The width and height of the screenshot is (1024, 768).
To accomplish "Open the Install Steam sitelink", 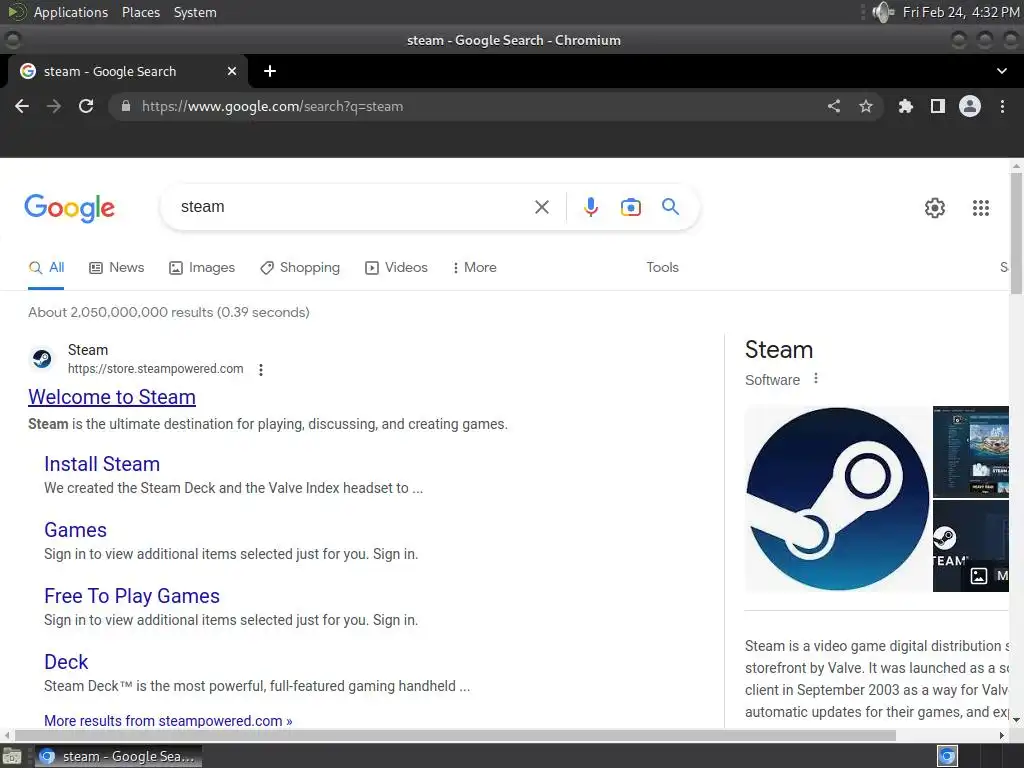I will click(x=102, y=464).
